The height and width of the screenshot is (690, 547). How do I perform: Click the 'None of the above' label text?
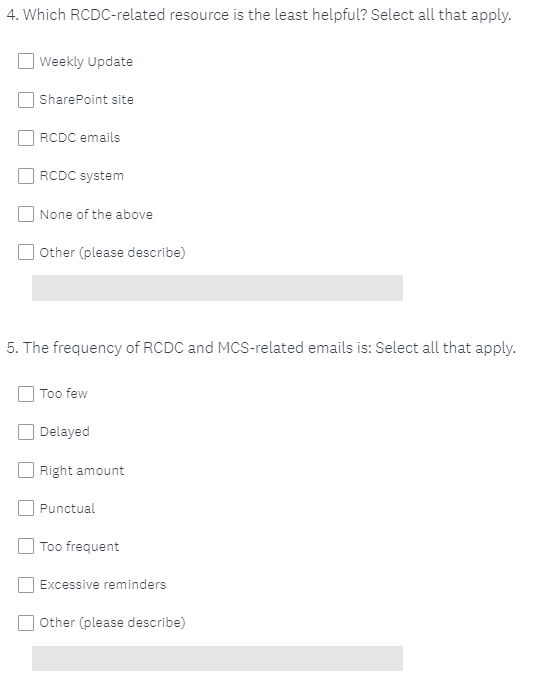[96, 214]
